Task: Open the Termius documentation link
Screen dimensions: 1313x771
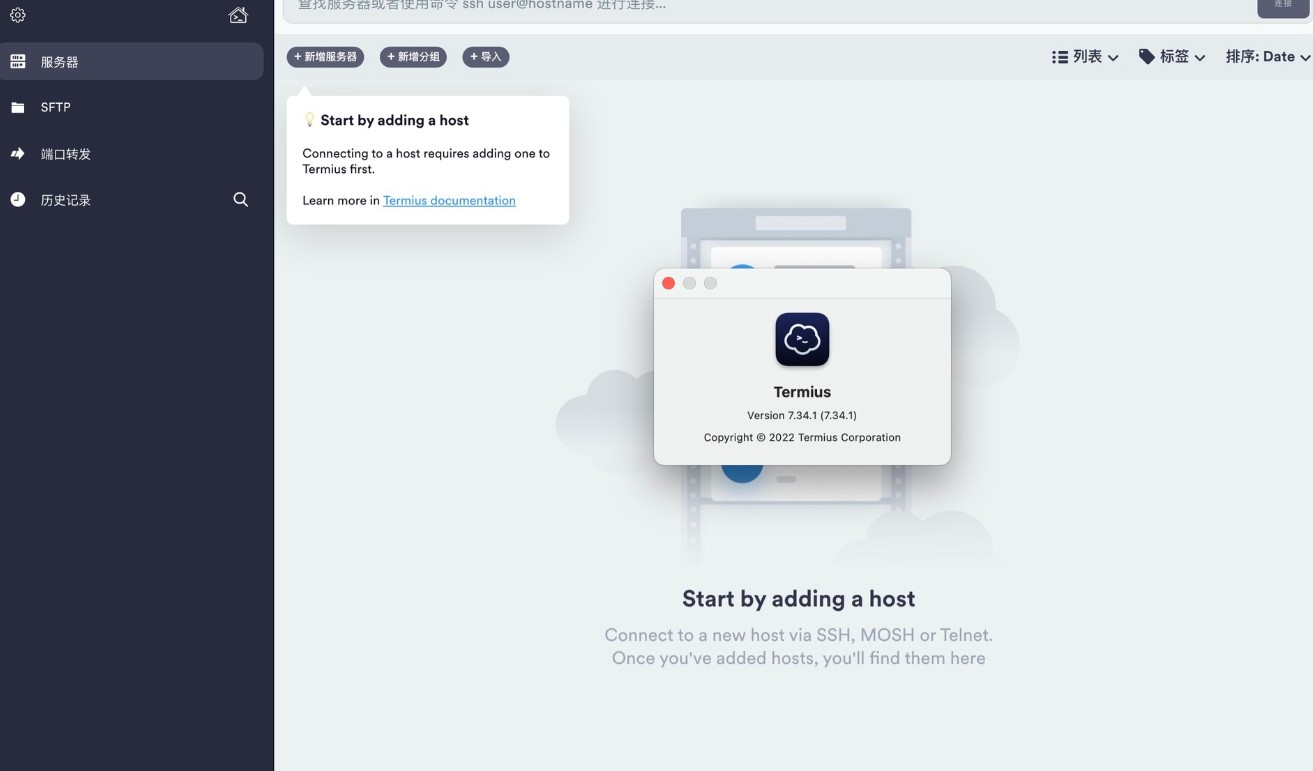Action: (449, 201)
